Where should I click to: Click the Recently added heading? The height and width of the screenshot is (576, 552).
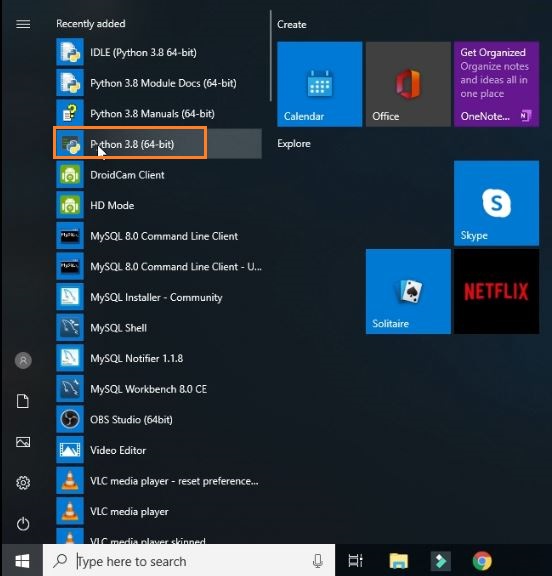[91, 24]
